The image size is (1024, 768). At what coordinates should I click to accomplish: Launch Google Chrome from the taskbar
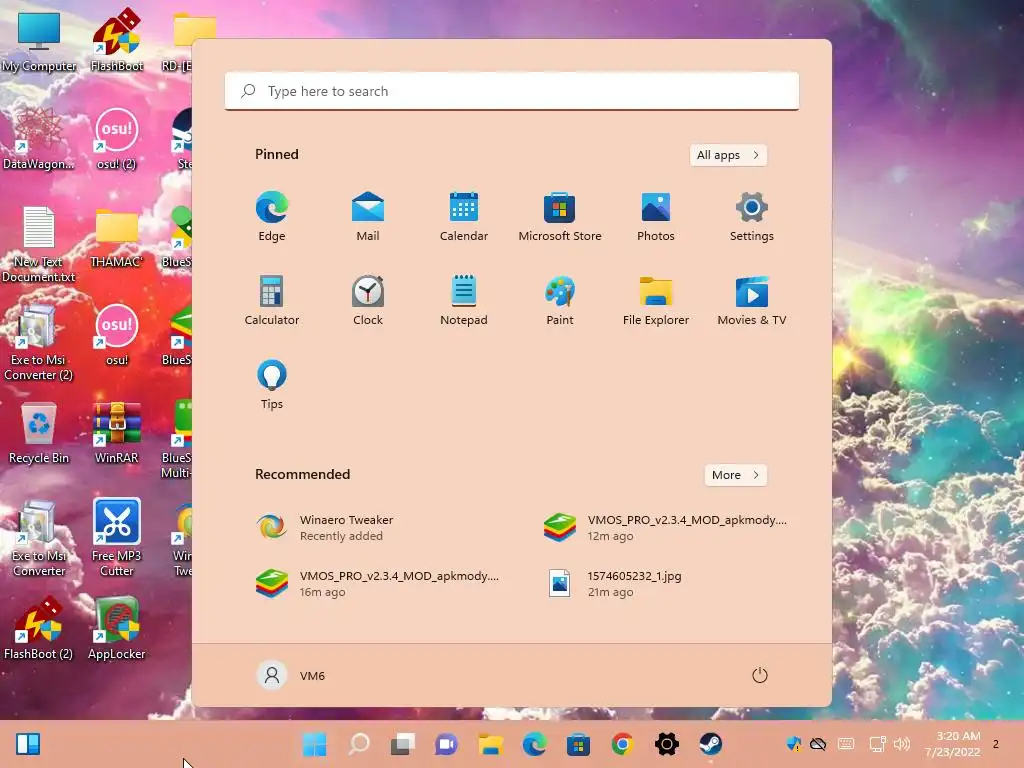tap(622, 744)
